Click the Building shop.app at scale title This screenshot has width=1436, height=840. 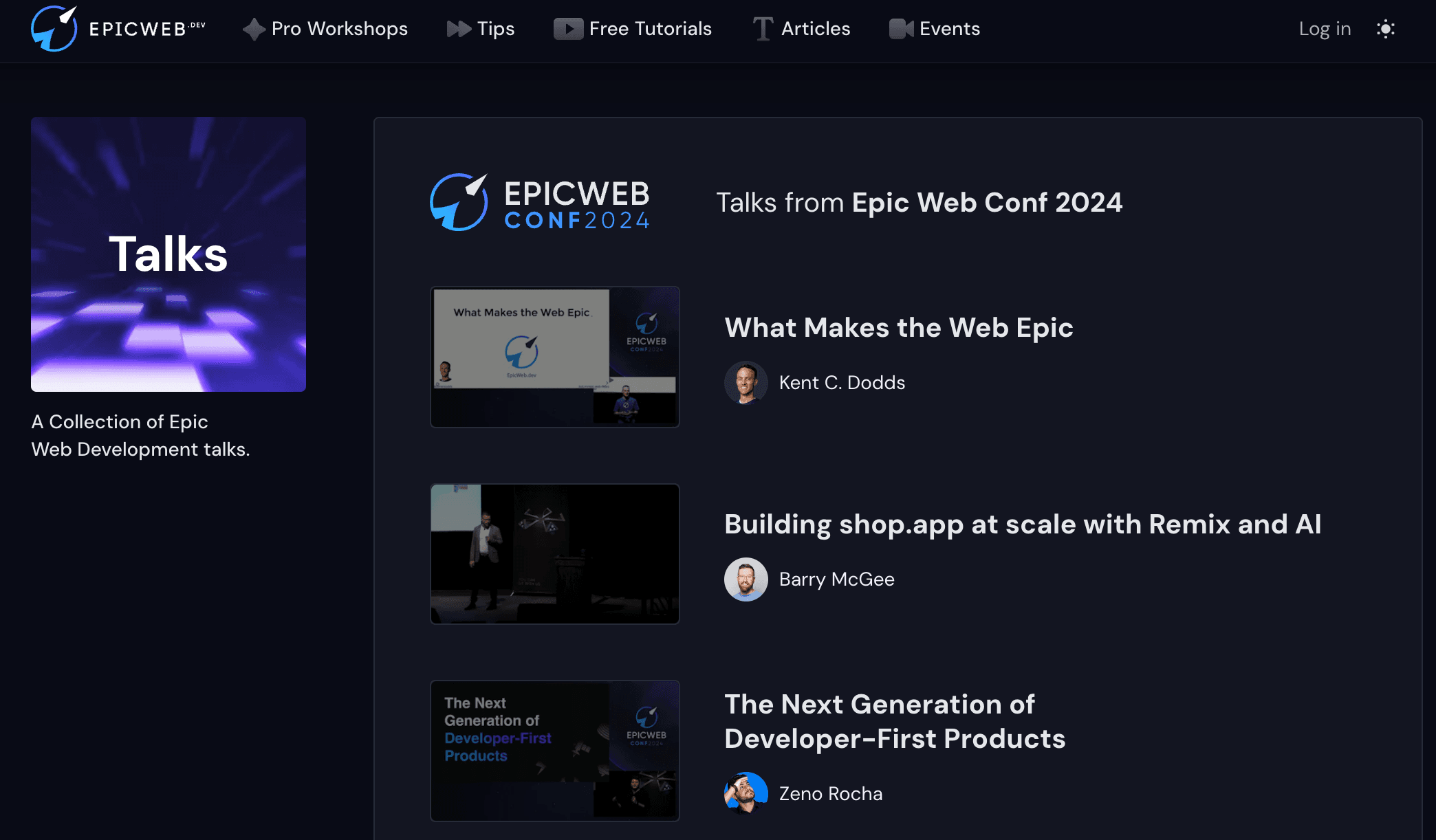click(x=1022, y=524)
